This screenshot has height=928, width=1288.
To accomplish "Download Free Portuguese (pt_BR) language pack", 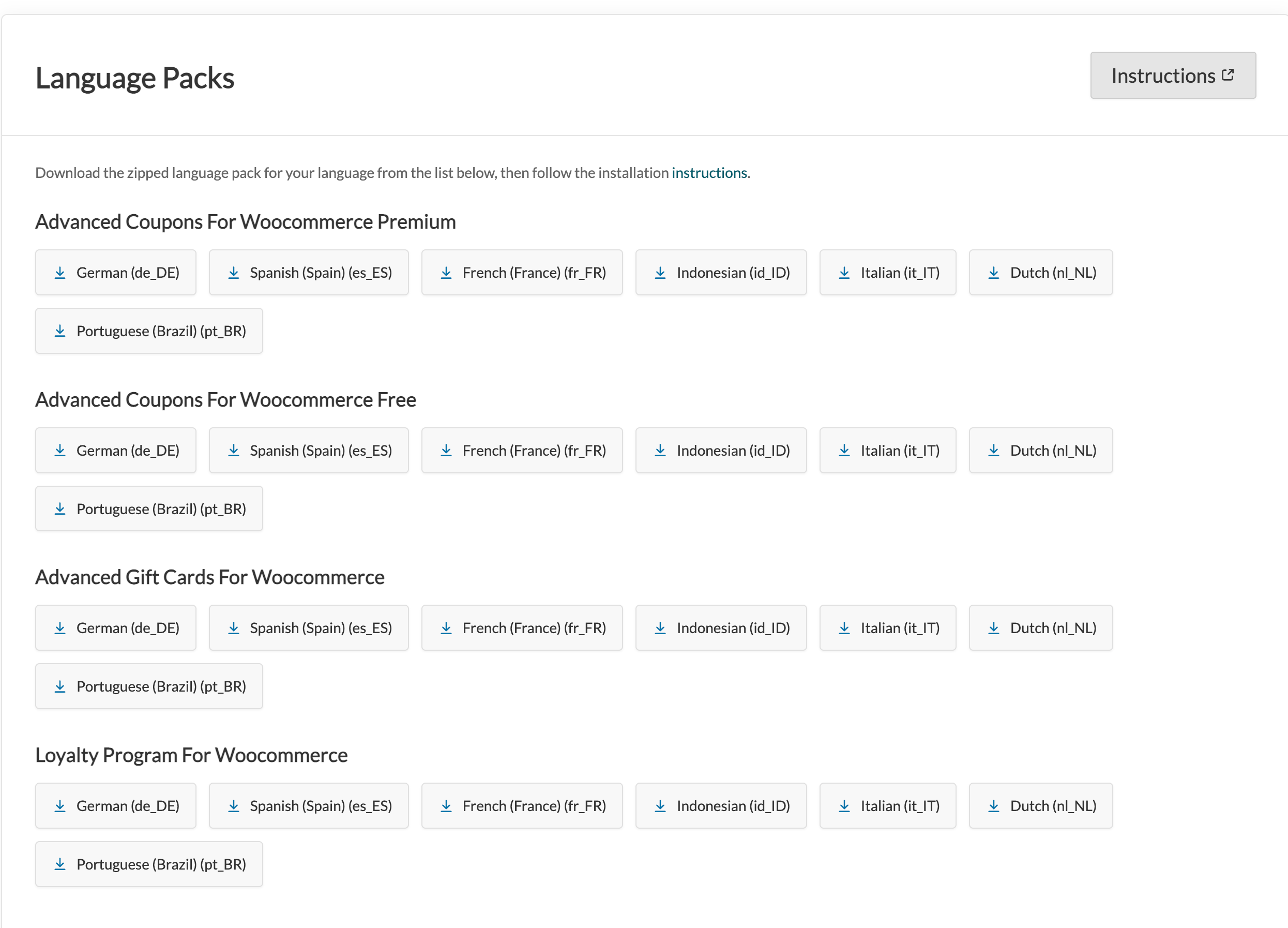I will pos(149,508).
